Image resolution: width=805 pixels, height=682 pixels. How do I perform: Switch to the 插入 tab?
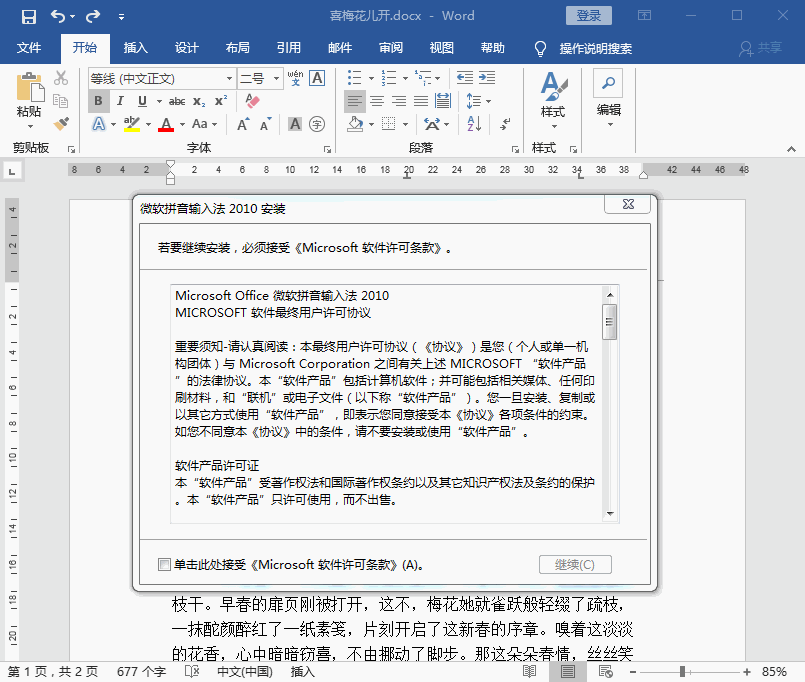[136, 48]
